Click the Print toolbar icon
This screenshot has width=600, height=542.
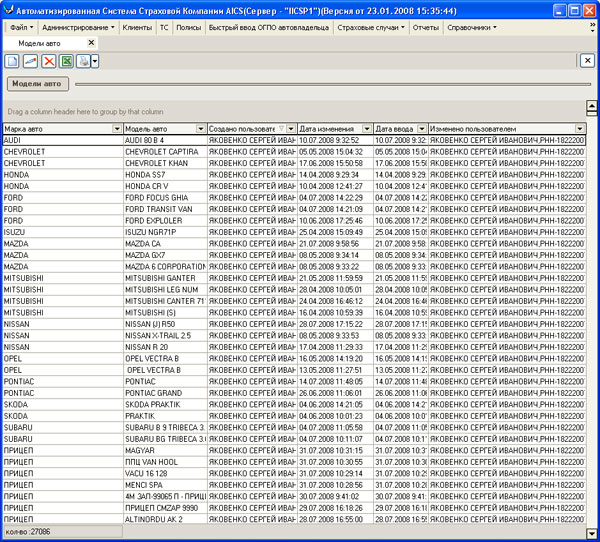point(83,61)
